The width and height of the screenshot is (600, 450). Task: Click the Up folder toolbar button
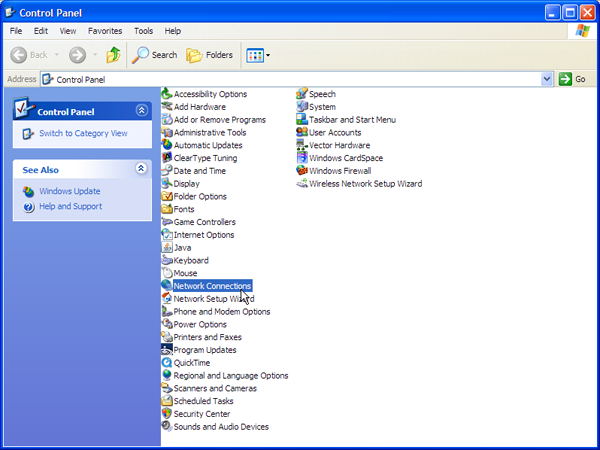coord(113,55)
